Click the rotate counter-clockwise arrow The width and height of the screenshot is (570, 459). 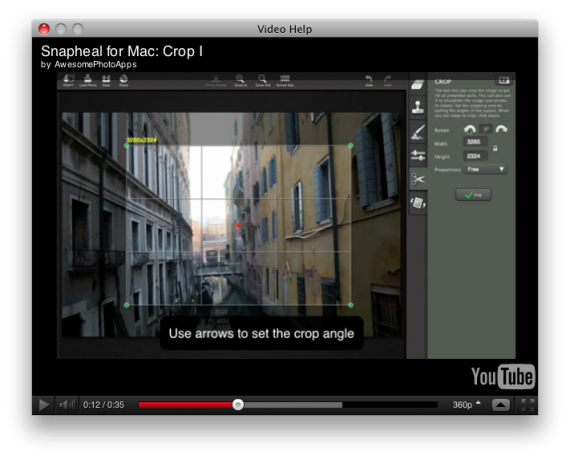tap(470, 129)
